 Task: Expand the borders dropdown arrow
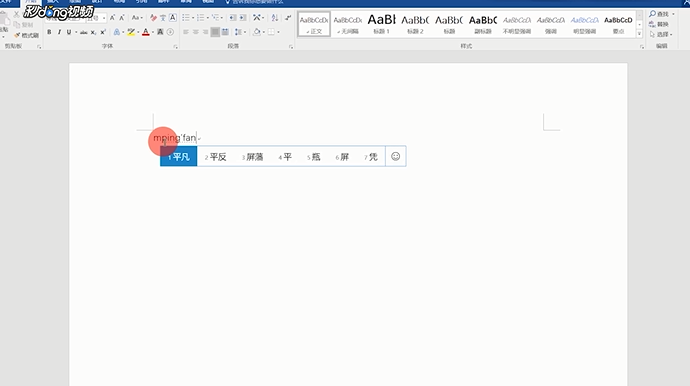point(279,32)
